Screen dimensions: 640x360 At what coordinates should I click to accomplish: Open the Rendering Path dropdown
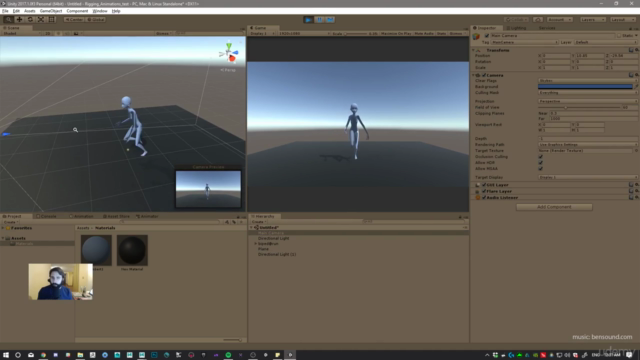tap(588, 144)
